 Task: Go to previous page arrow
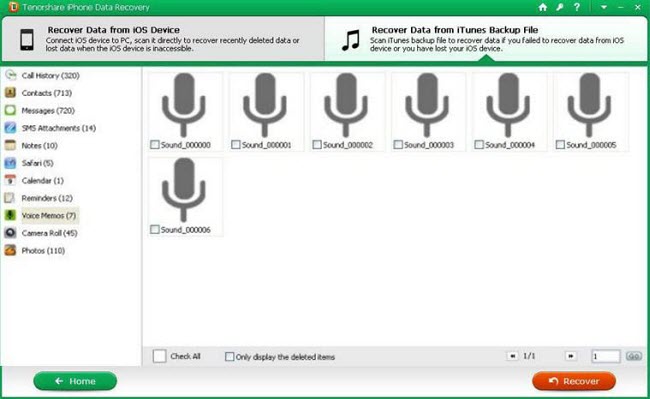click(512, 356)
